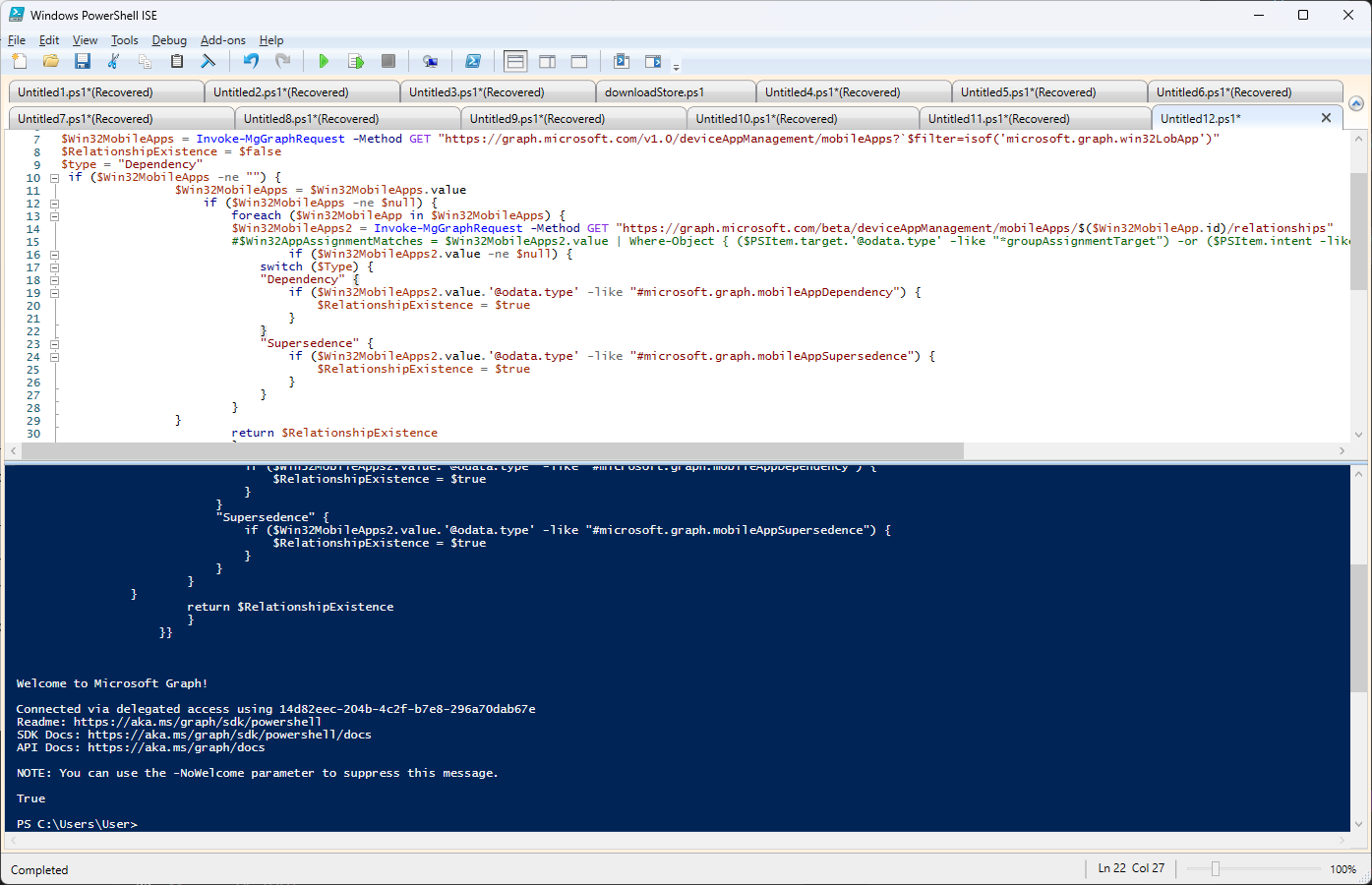The width and height of the screenshot is (1372, 885).
Task: Clear the console pane icon
Action: 209,61
